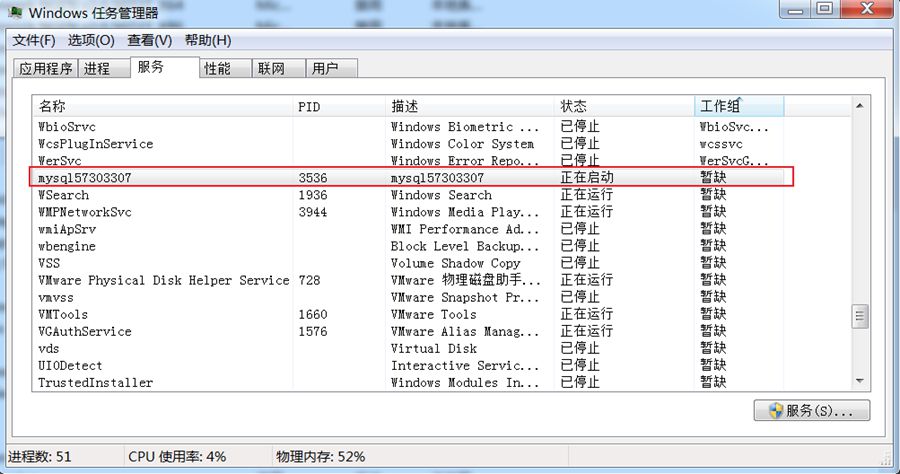Screen dimensions: 900x474
Task: Sort services by 名称 column header
Action: click(x=160, y=106)
